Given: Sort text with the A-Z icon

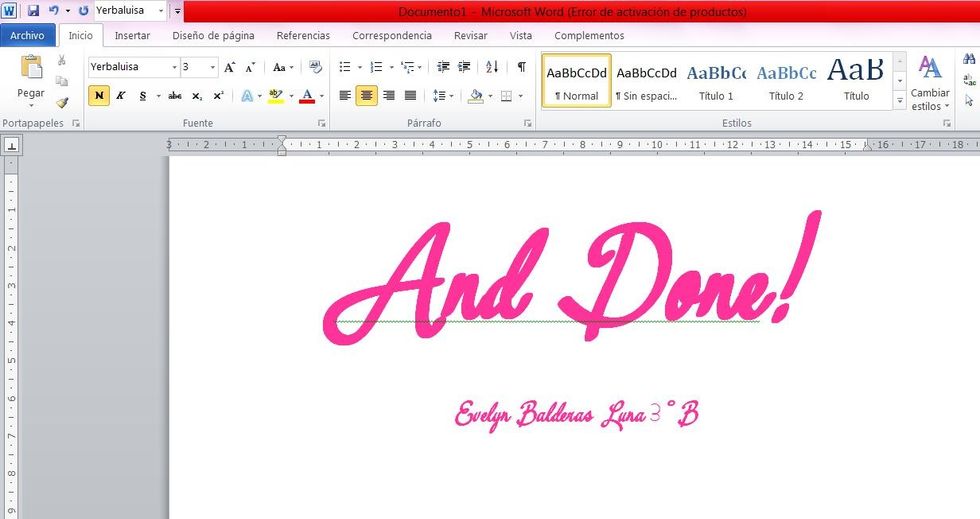Looking at the screenshot, I should click(492, 67).
